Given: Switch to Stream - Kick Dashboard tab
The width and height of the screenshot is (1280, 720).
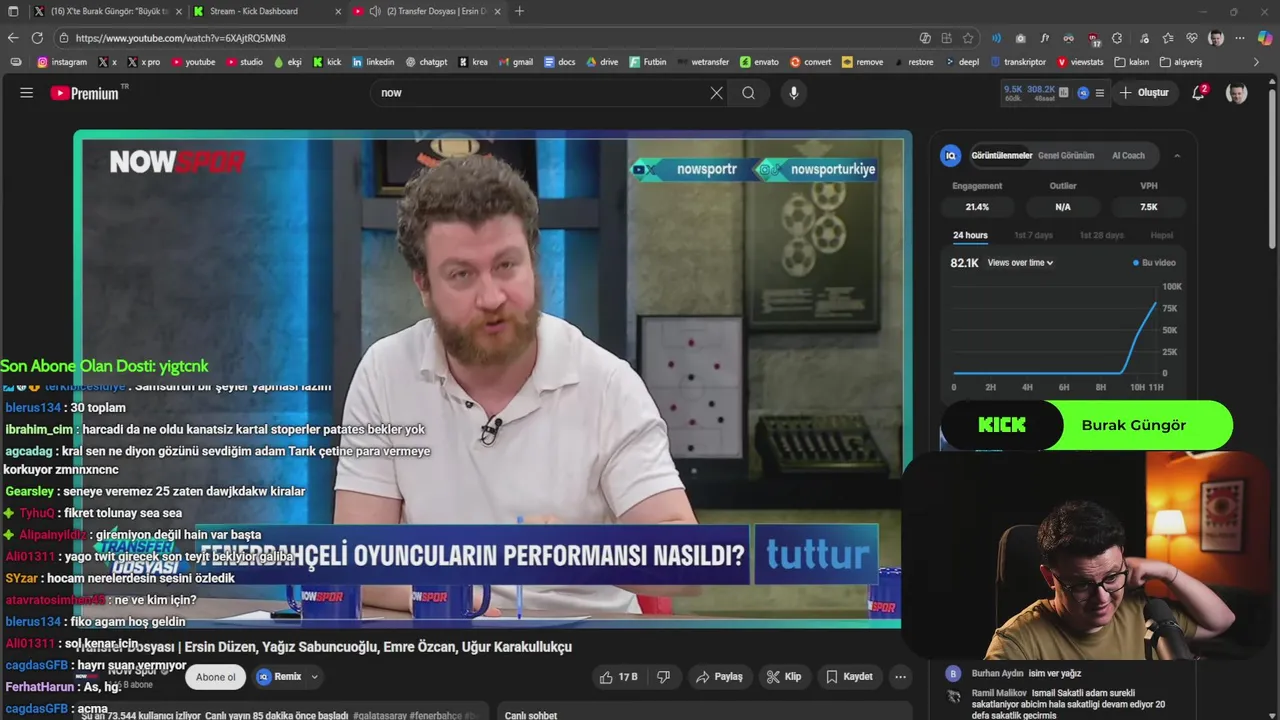Looking at the screenshot, I should tap(266, 11).
